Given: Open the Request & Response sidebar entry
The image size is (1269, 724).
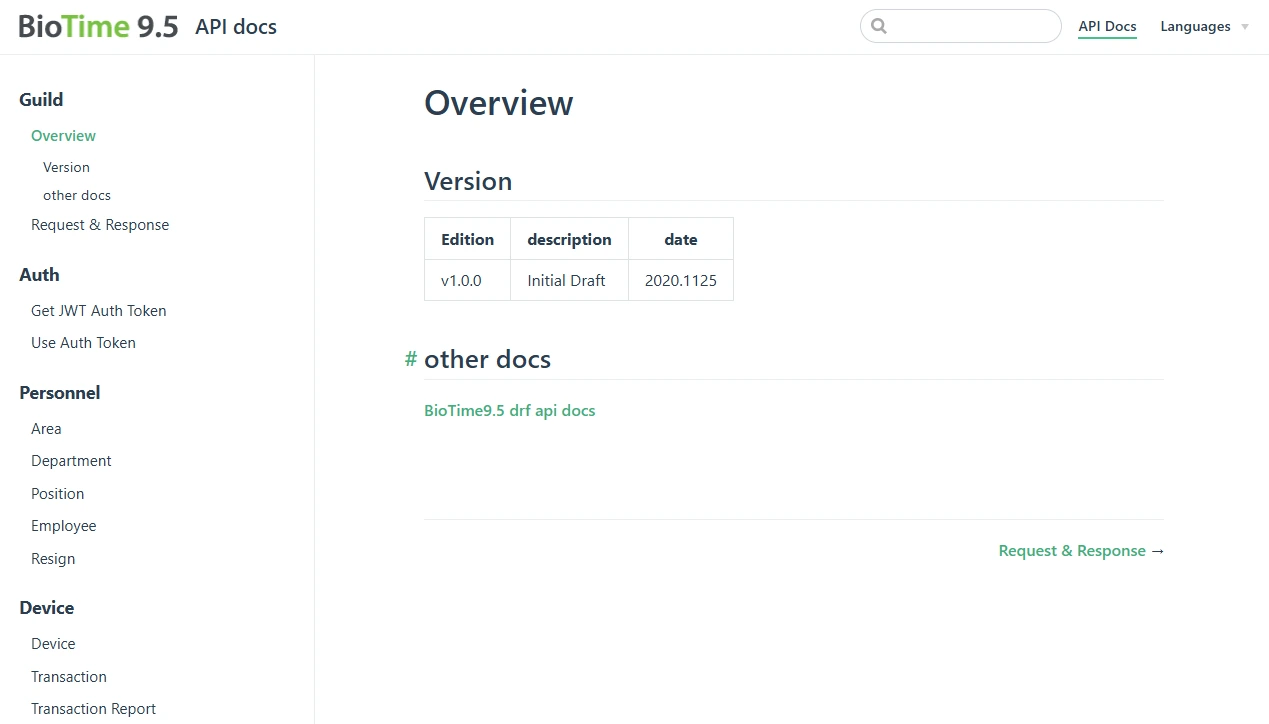Looking at the screenshot, I should pyautogui.click(x=100, y=224).
